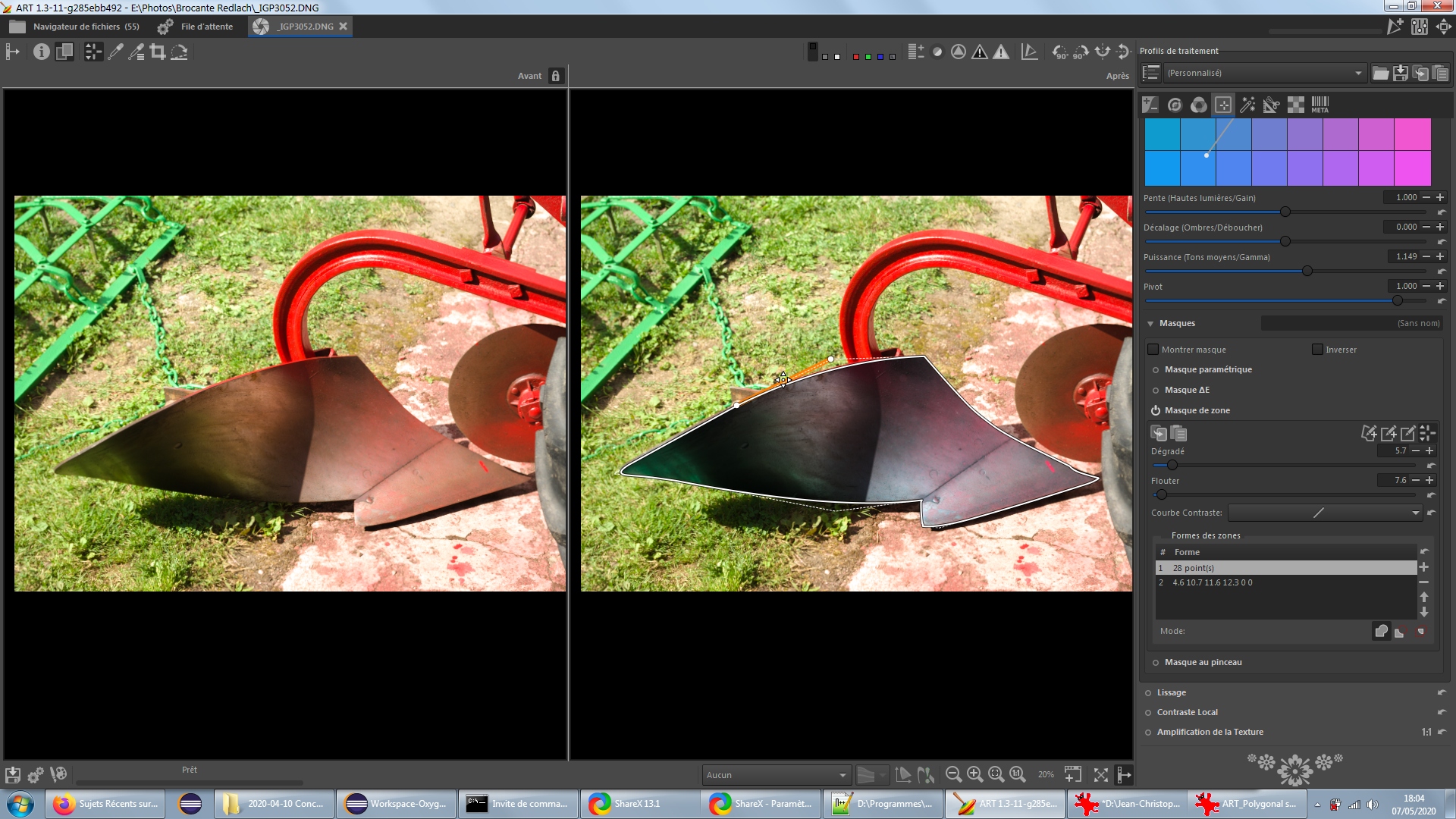The height and width of the screenshot is (819, 1456).
Task: Toggle highlight clipping warning triangle
Action: point(1001,52)
